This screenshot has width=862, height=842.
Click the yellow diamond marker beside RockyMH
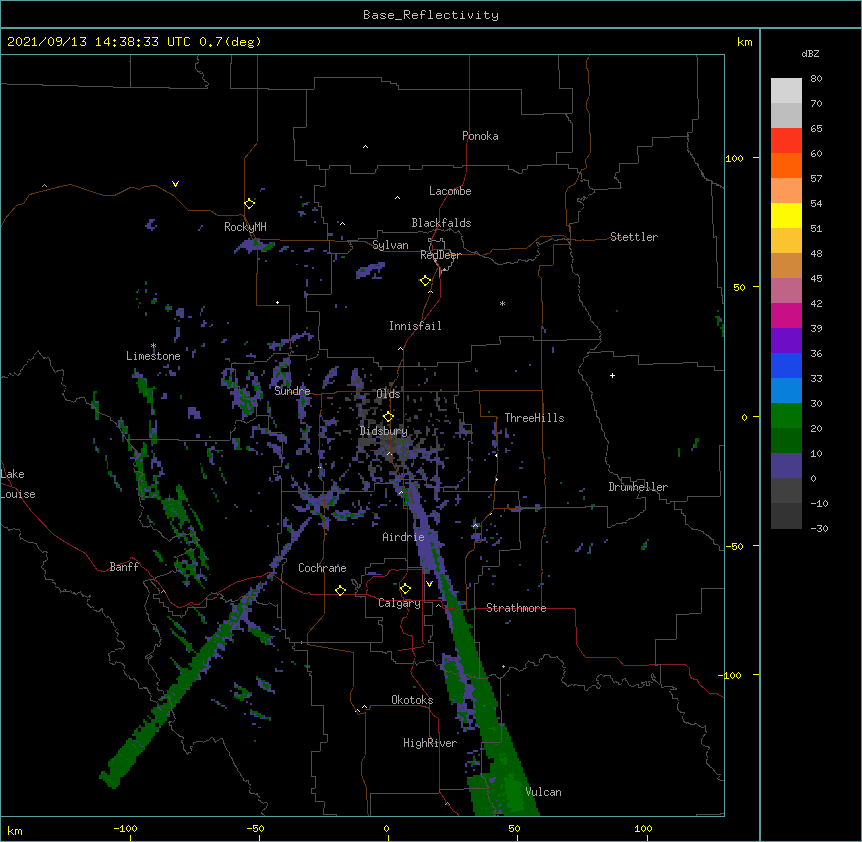pos(249,204)
